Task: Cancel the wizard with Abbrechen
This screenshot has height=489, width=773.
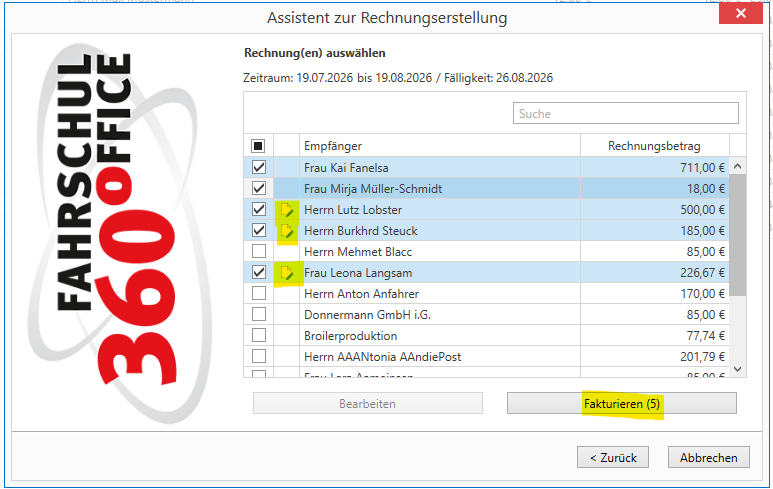Action: point(709,457)
